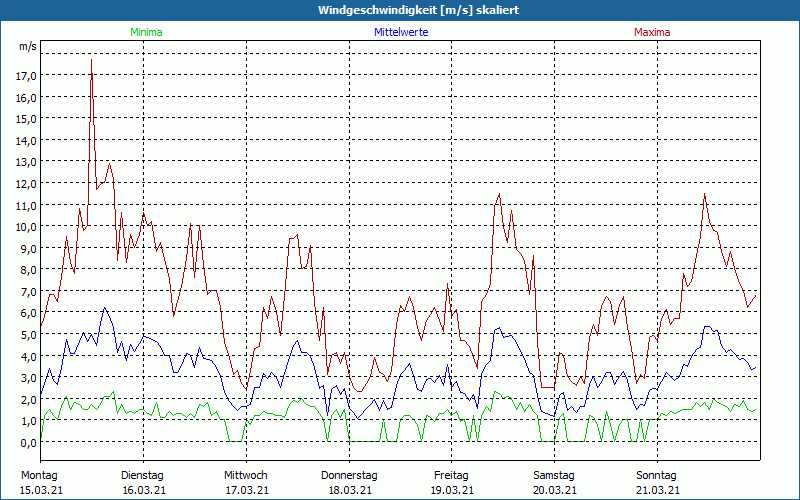Click the 11,0 y-axis value
This screenshot has width=800, height=500.
pos(27,206)
